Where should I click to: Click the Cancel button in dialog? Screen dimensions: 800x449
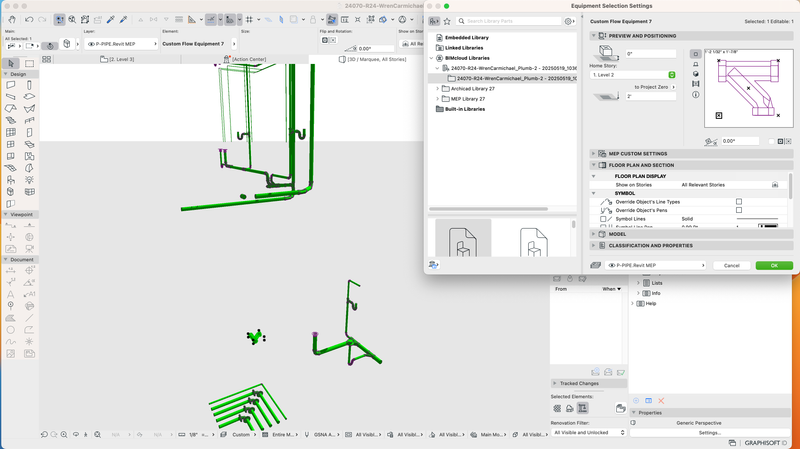point(731,265)
